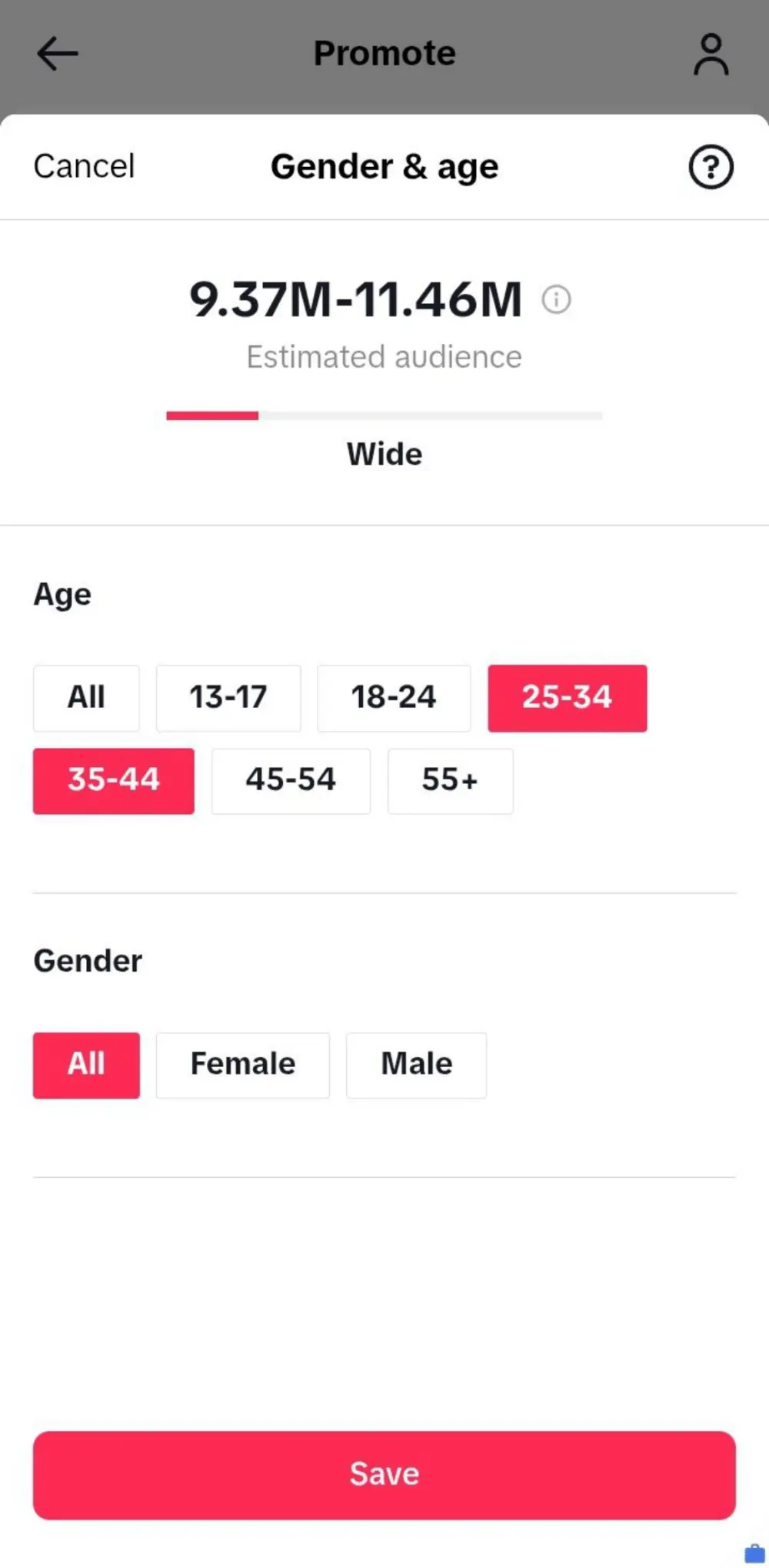This screenshot has width=769, height=1568.
Task: Deselect the 25-34 age range
Action: pos(567,698)
